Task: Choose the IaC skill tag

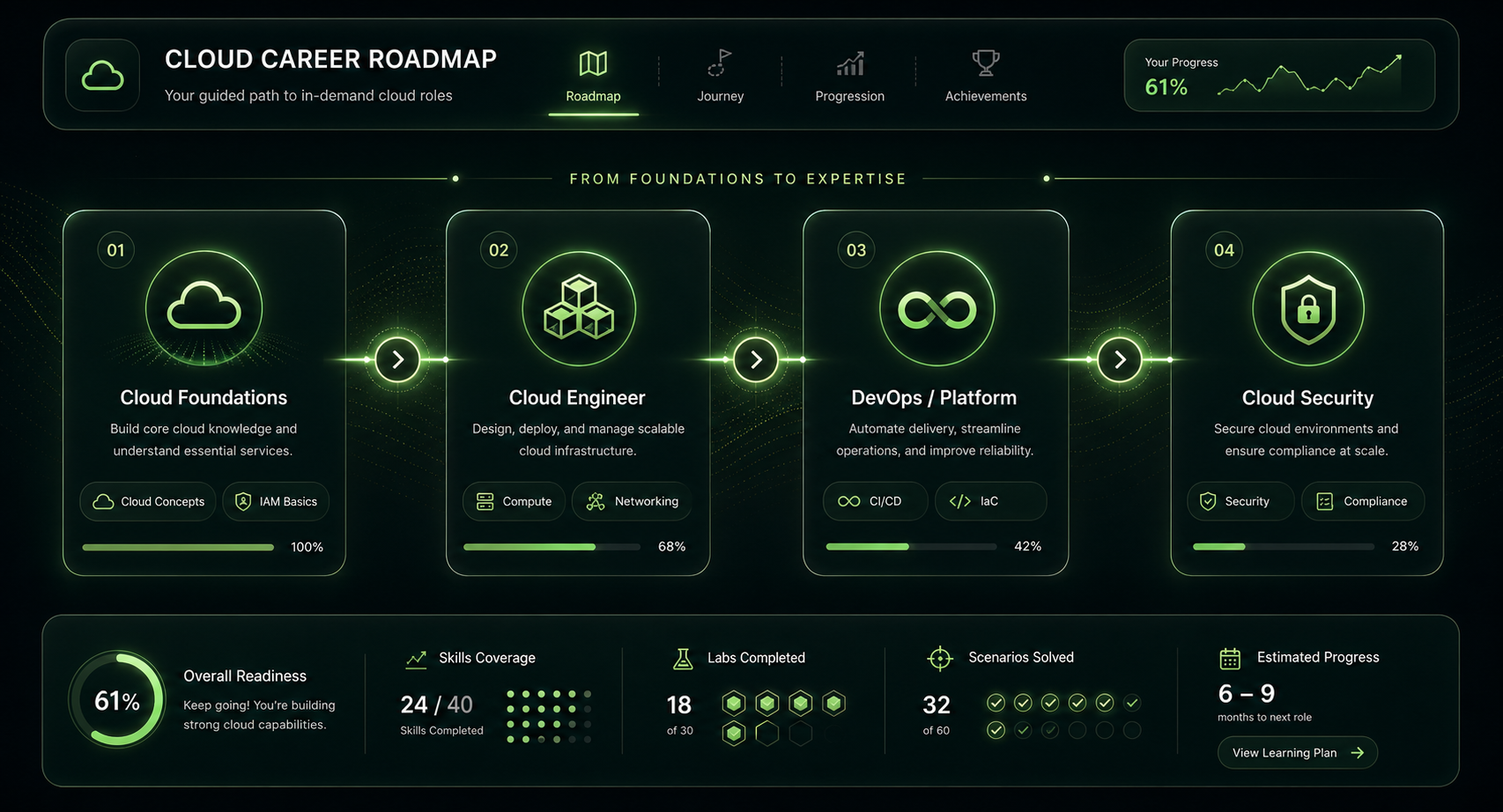Action: click(990, 501)
